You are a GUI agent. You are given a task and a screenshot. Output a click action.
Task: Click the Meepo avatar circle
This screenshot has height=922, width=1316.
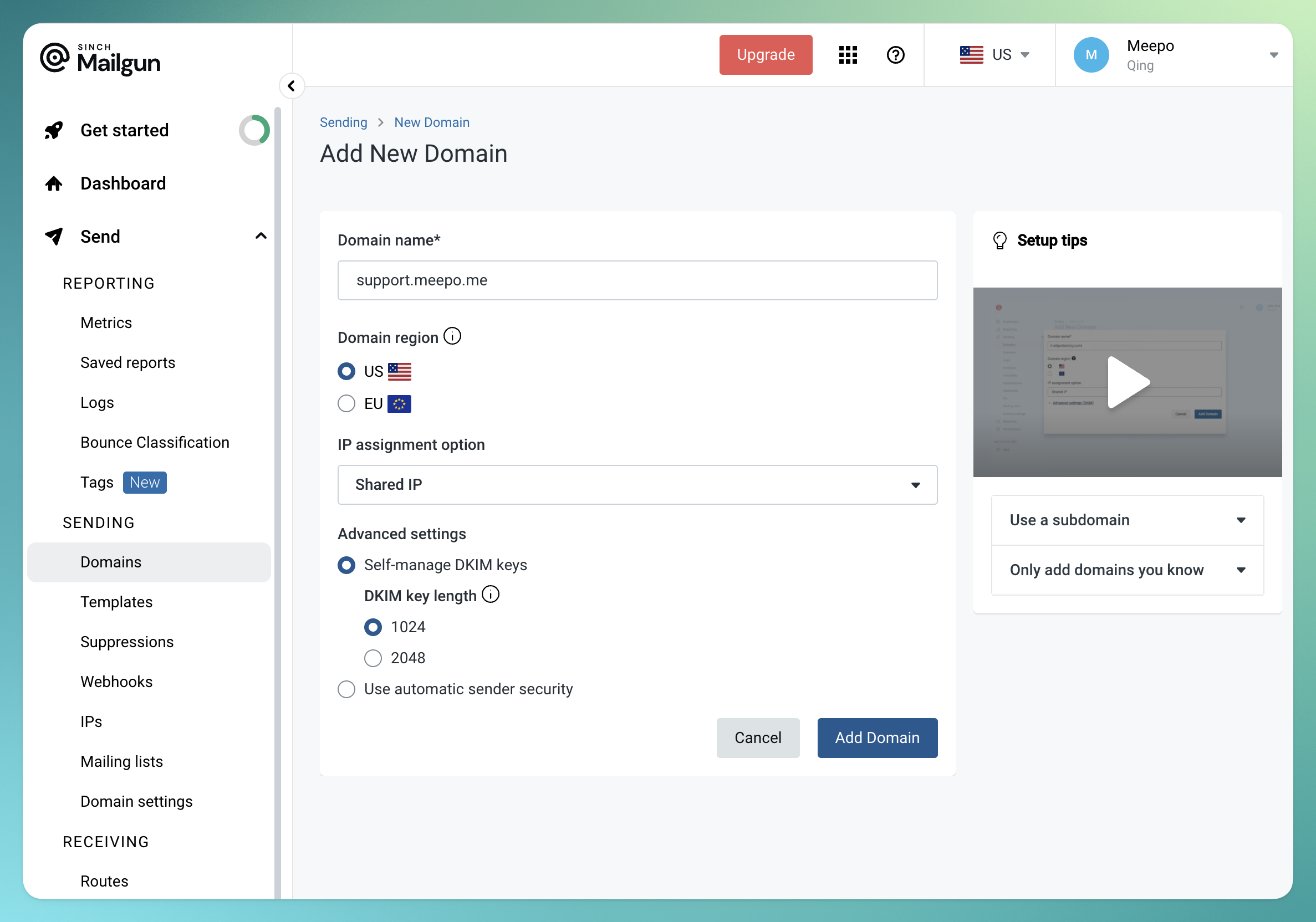[1091, 55]
